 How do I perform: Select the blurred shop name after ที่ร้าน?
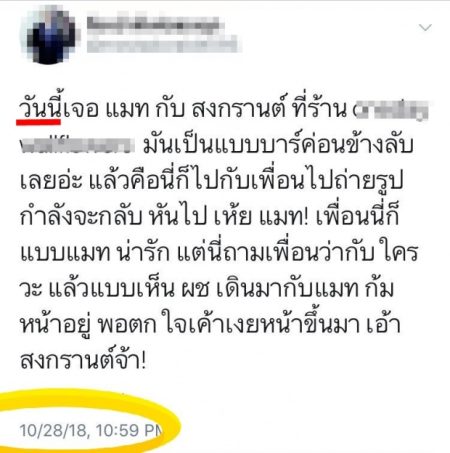[390, 110]
